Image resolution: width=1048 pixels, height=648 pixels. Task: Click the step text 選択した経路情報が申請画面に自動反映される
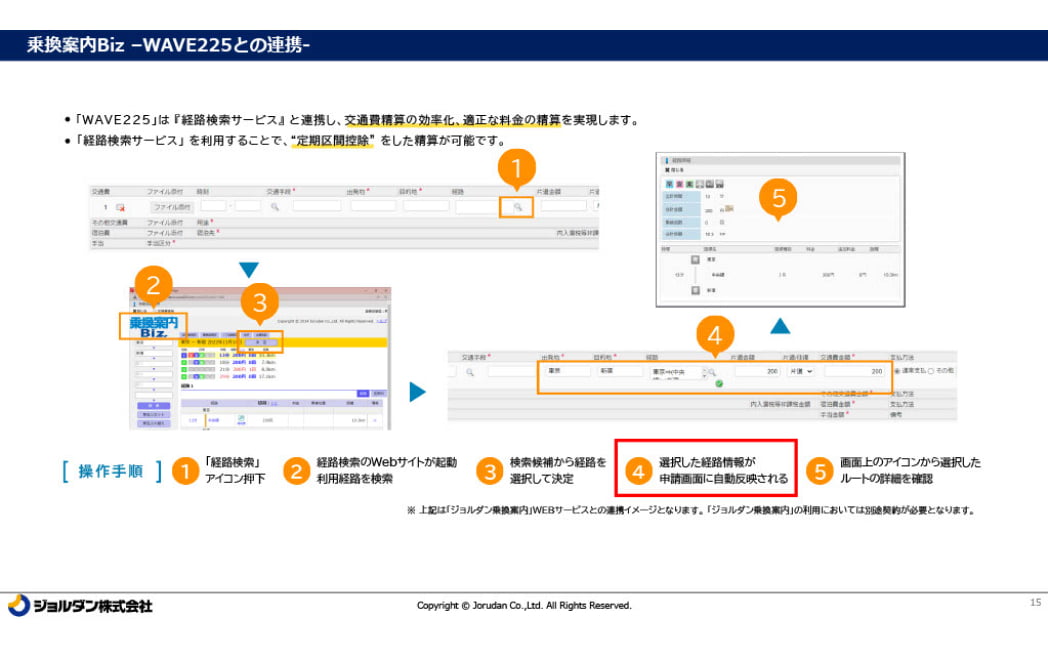(x=724, y=470)
